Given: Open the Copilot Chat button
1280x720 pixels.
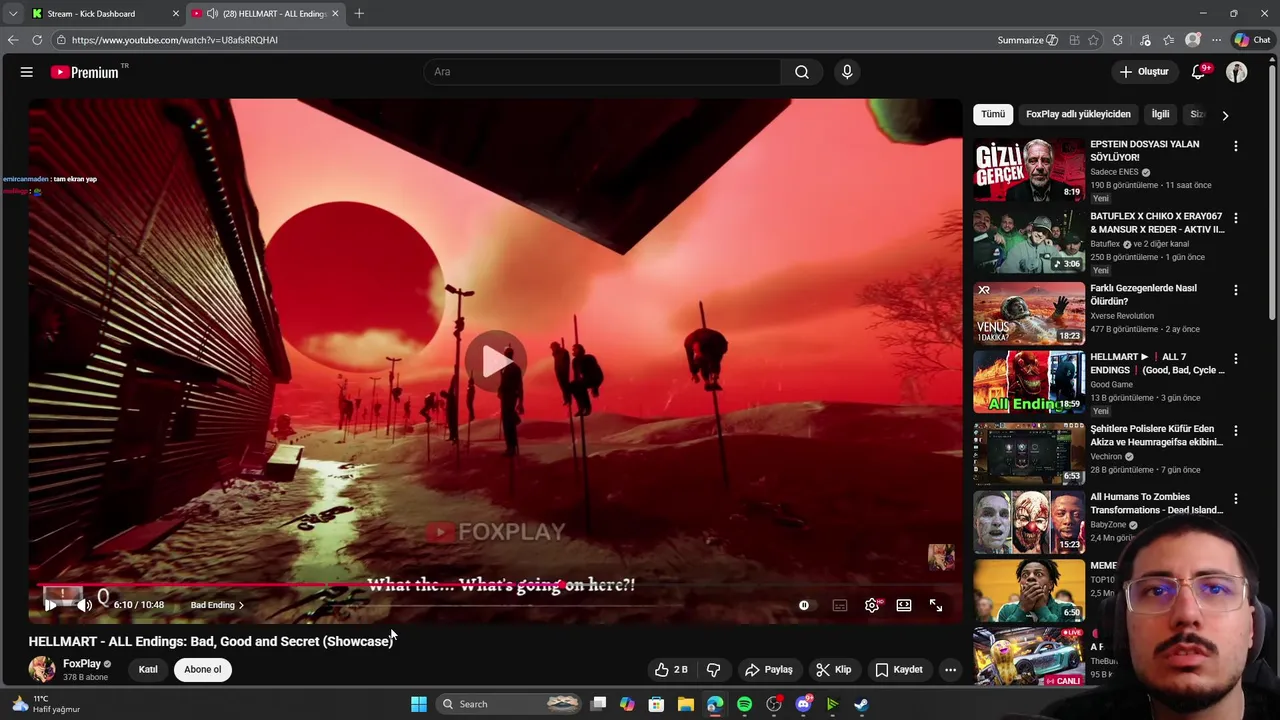Looking at the screenshot, I should pyautogui.click(x=1252, y=40).
